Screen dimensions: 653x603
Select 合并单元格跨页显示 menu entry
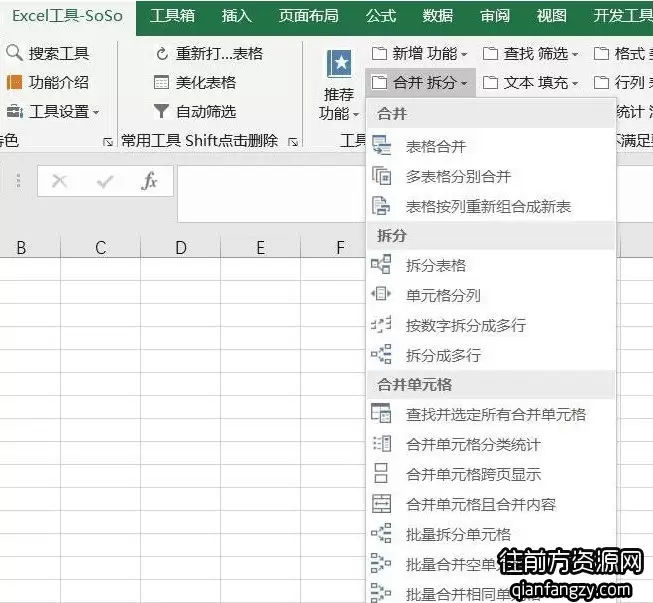[x=491, y=474]
